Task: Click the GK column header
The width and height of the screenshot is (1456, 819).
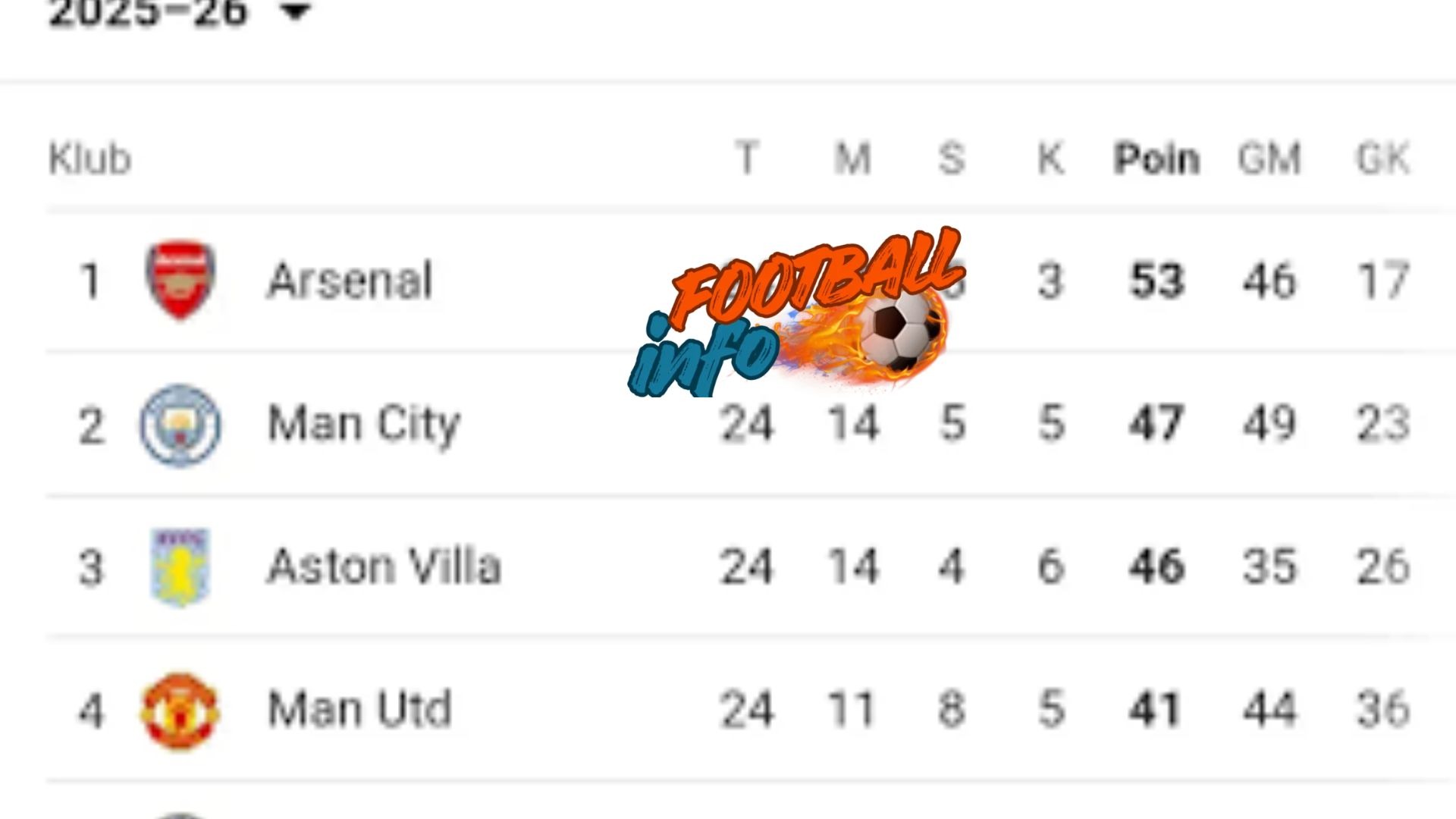Action: pos(1382,159)
